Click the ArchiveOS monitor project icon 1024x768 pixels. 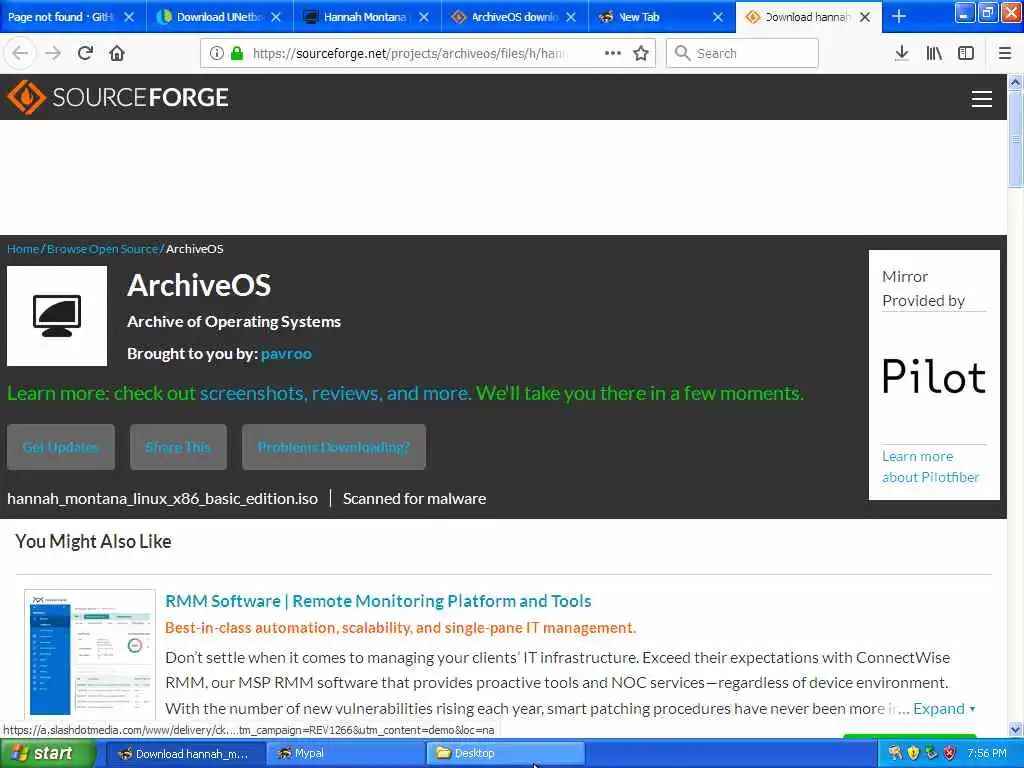57,315
